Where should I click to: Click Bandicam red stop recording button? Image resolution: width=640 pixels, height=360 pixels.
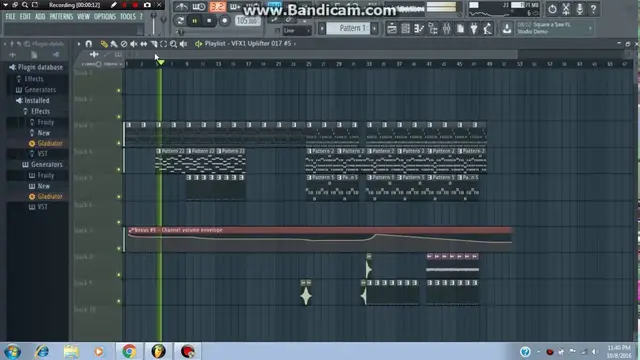click(135, 5)
